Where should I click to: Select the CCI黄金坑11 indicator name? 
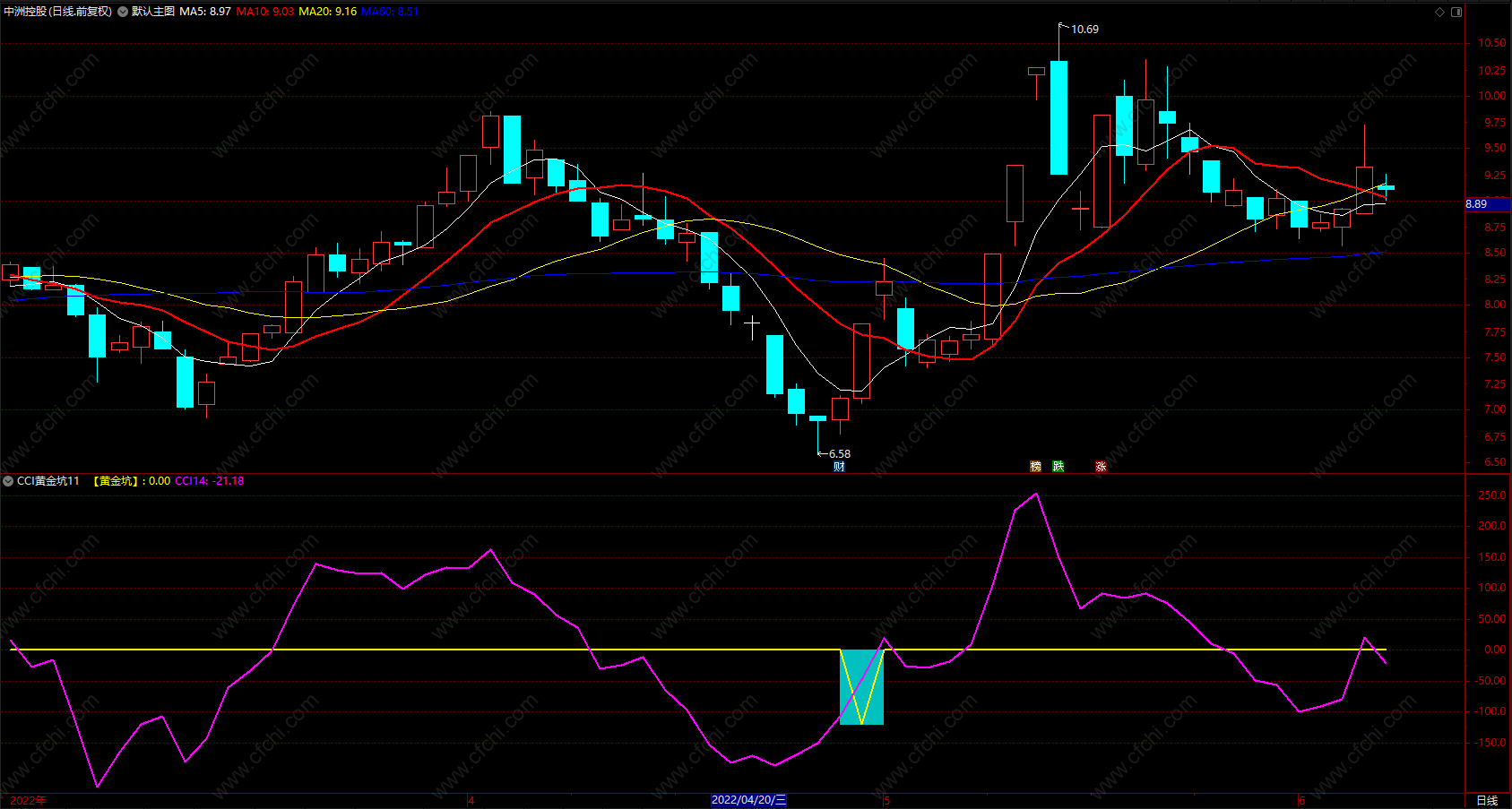coord(48,481)
